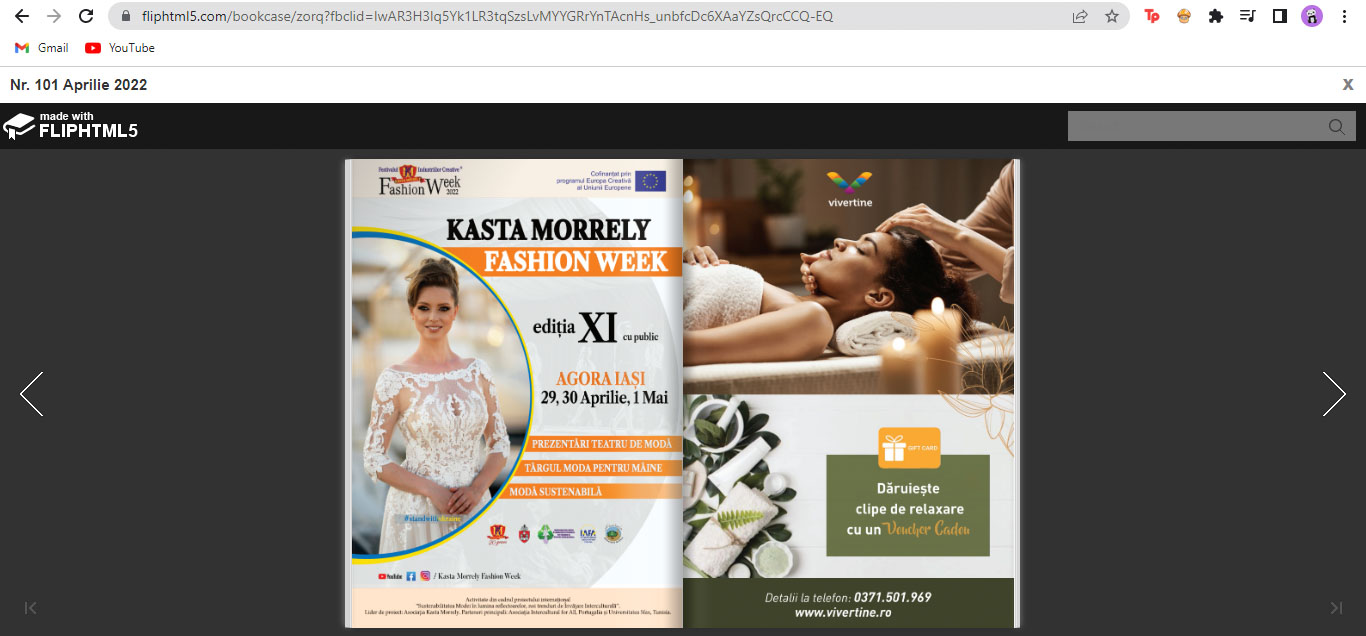
Task: Click the European Union flag emblem
Action: [650, 181]
